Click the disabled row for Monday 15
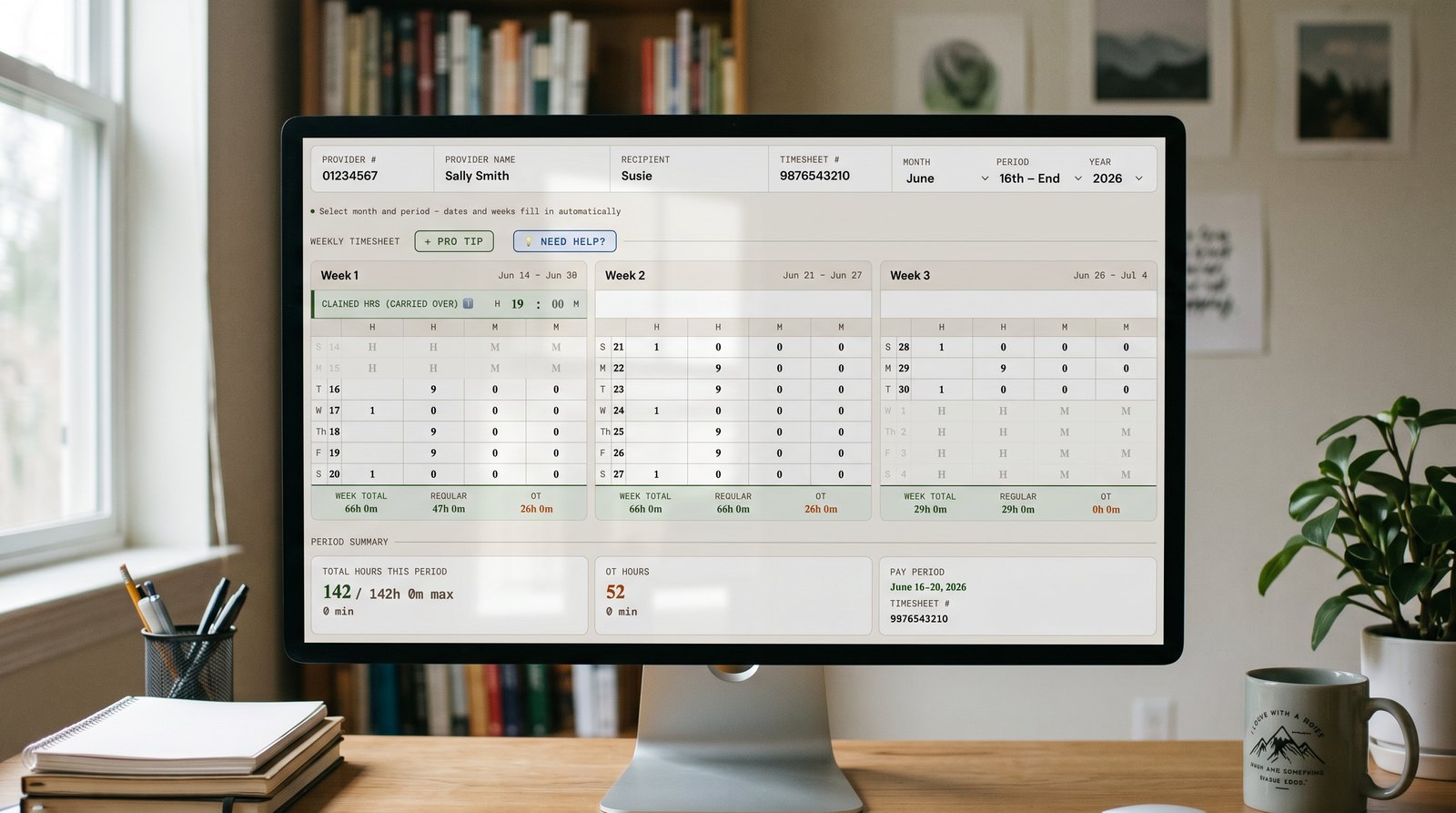Viewport: 1456px width, 813px height. coord(450,369)
